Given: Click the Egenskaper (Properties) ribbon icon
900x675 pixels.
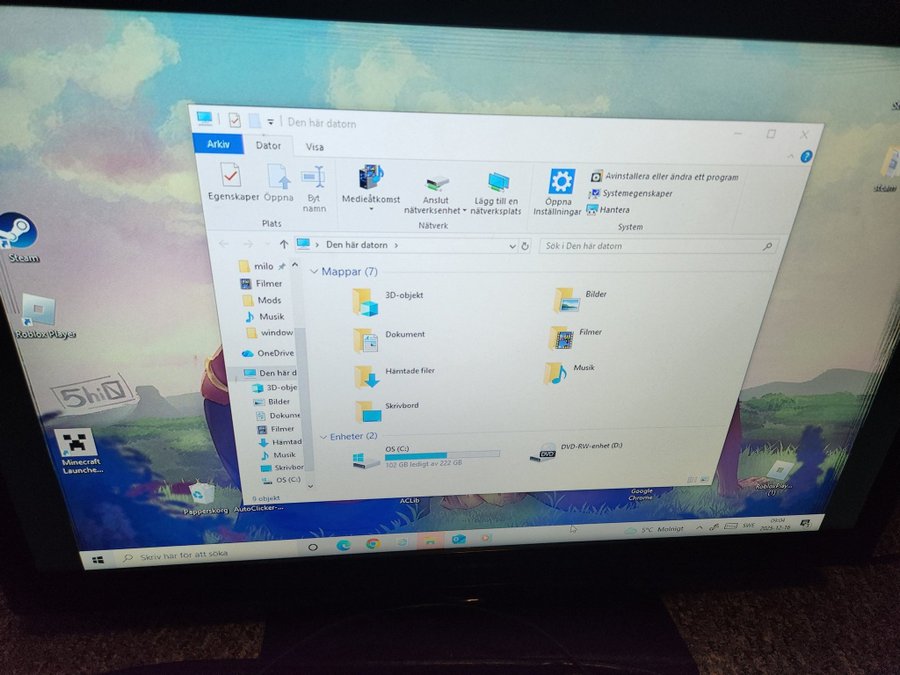Looking at the screenshot, I should 231,176.
